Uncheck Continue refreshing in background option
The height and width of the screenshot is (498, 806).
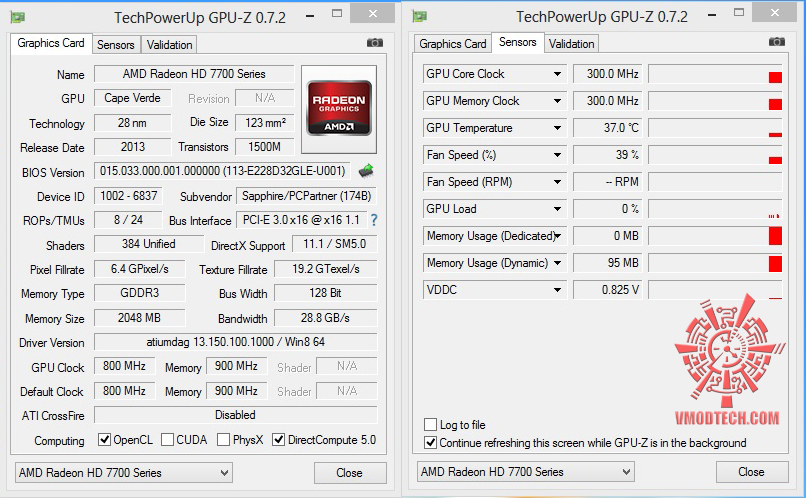(x=430, y=442)
